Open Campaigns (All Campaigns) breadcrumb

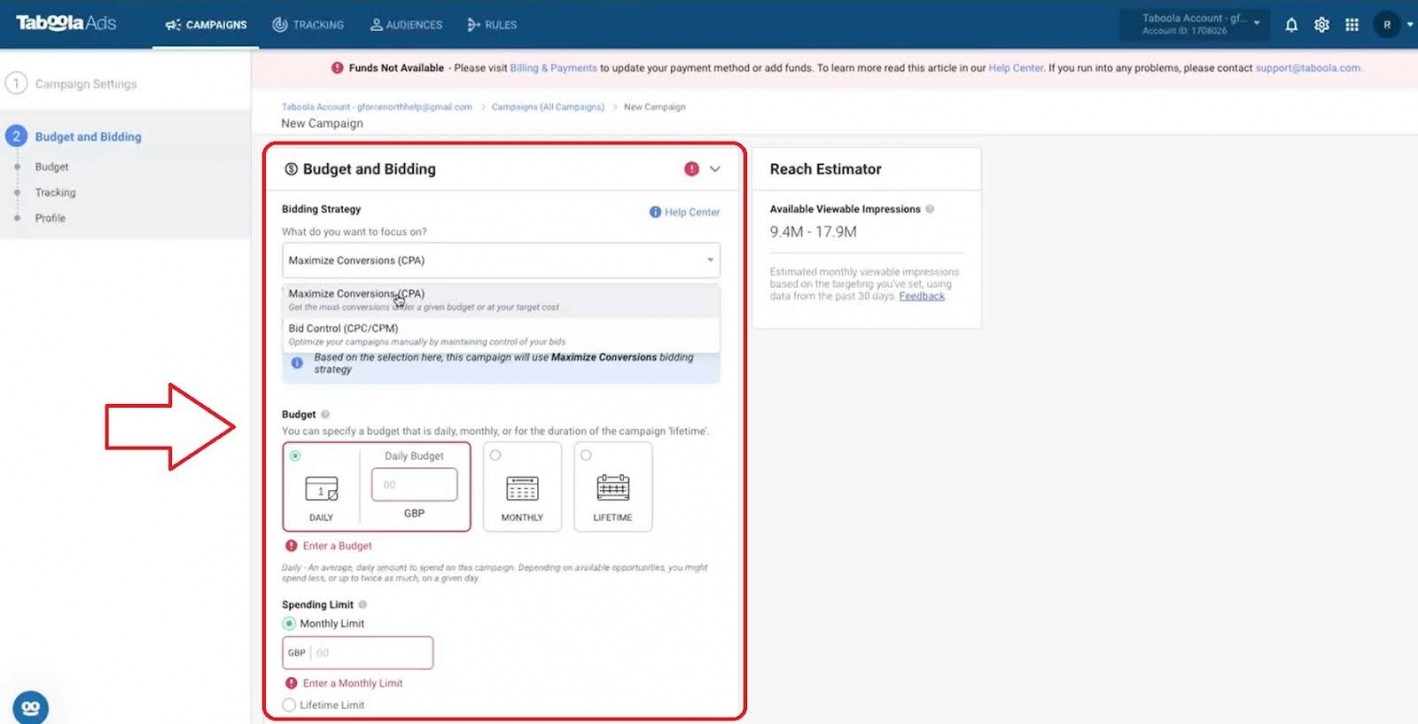point(548,107)
